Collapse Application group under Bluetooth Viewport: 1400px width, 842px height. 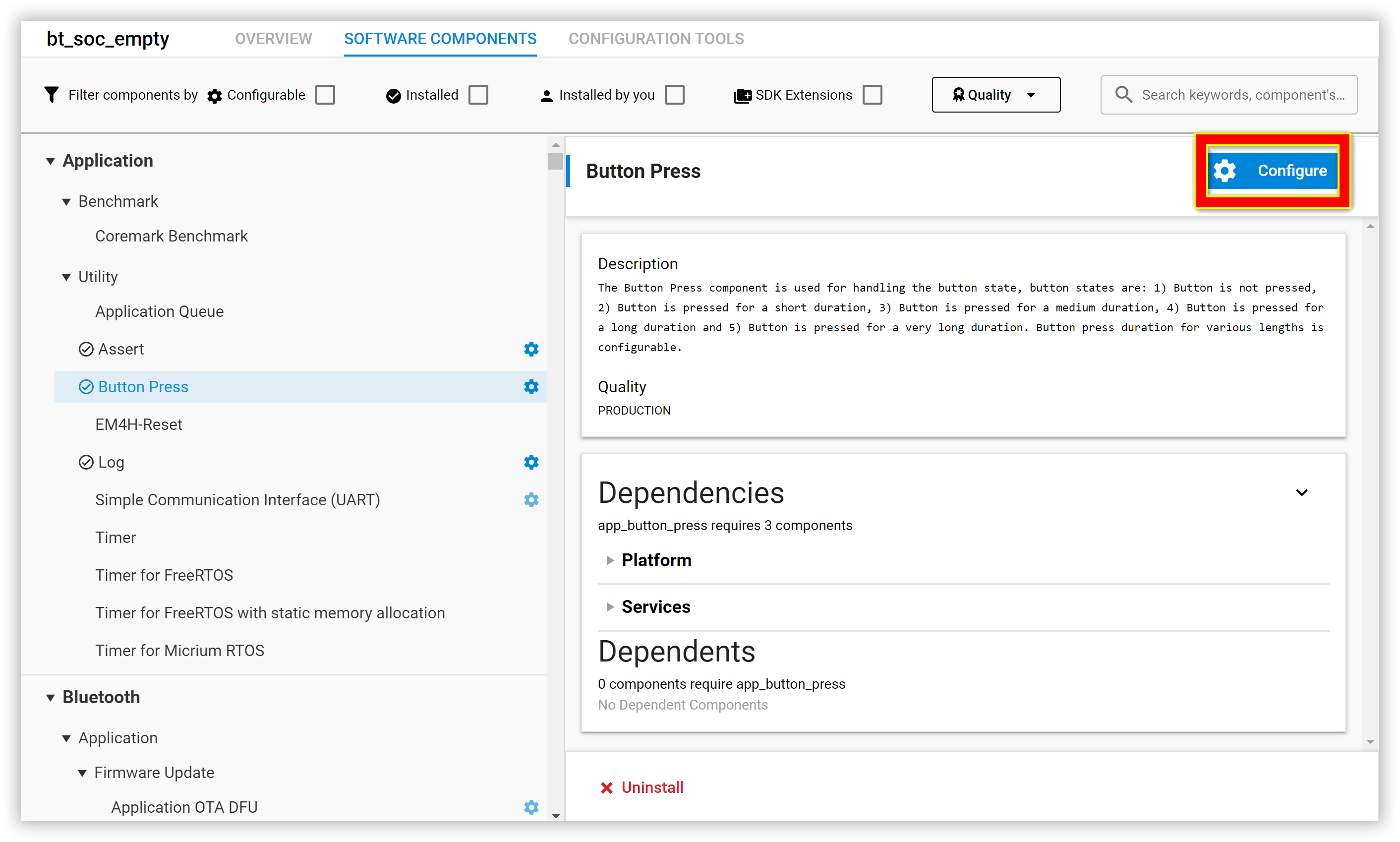(66, 739)
